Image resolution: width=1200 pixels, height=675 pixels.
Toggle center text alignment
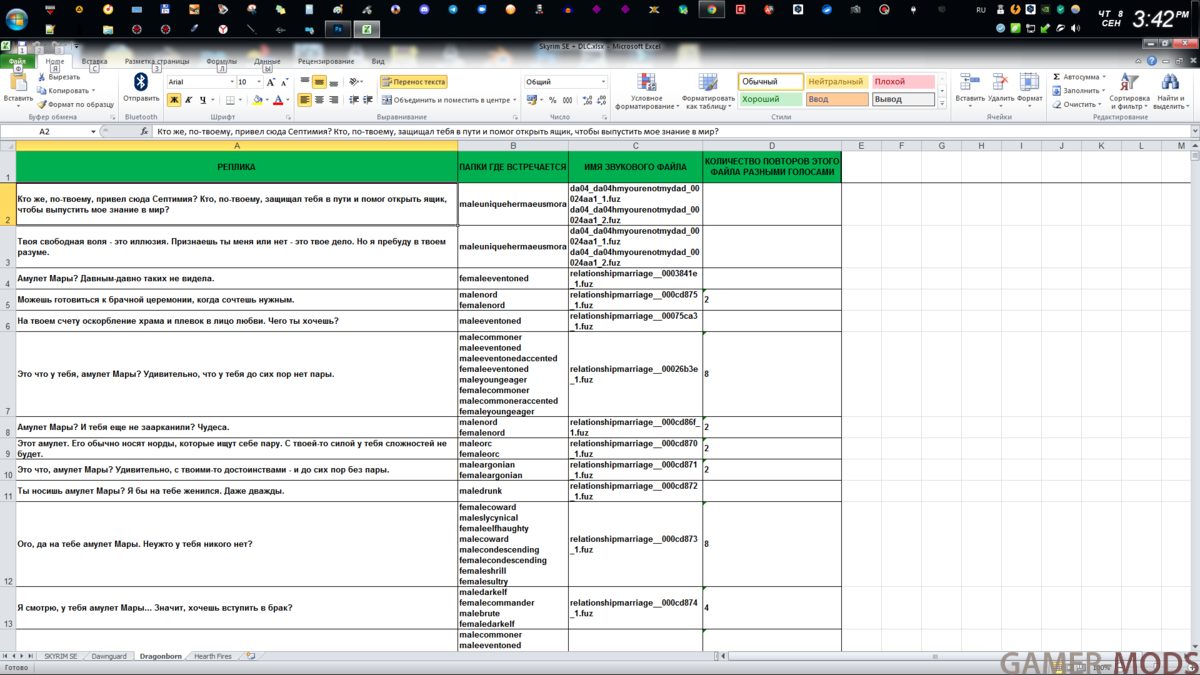pyautogui.click(x=319, y=100)
